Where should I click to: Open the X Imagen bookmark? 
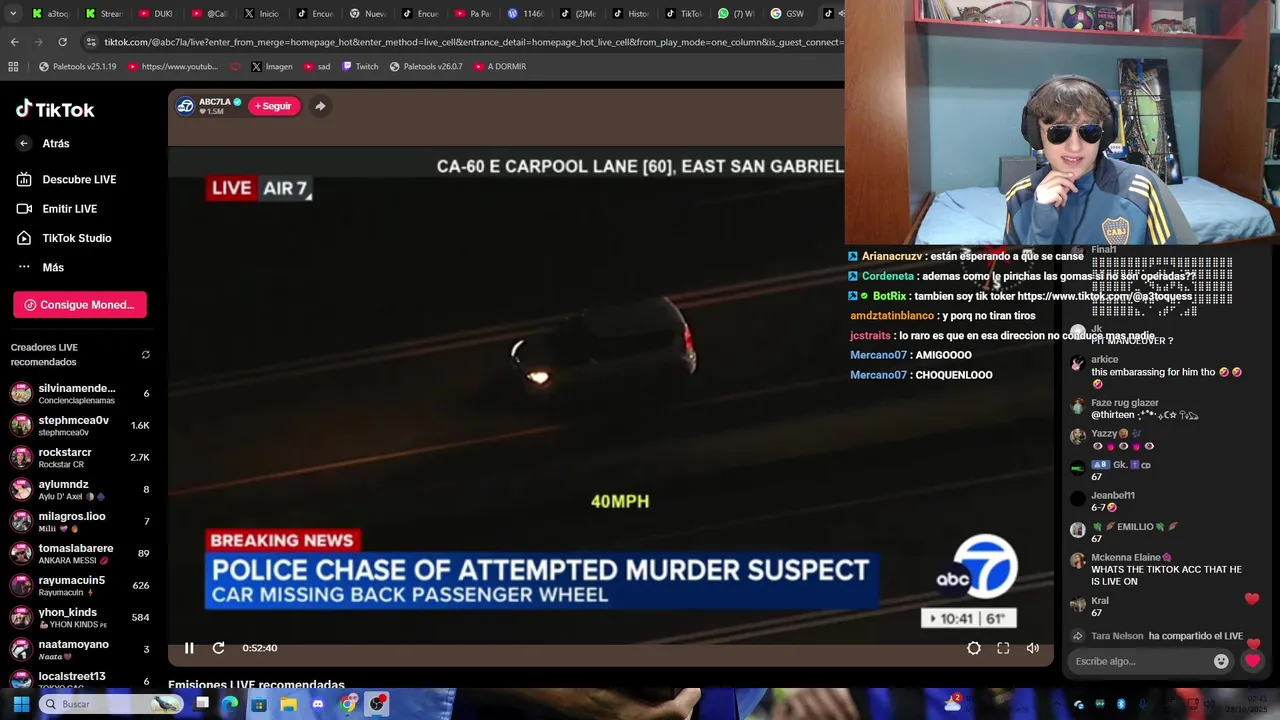tap(271, 67)
